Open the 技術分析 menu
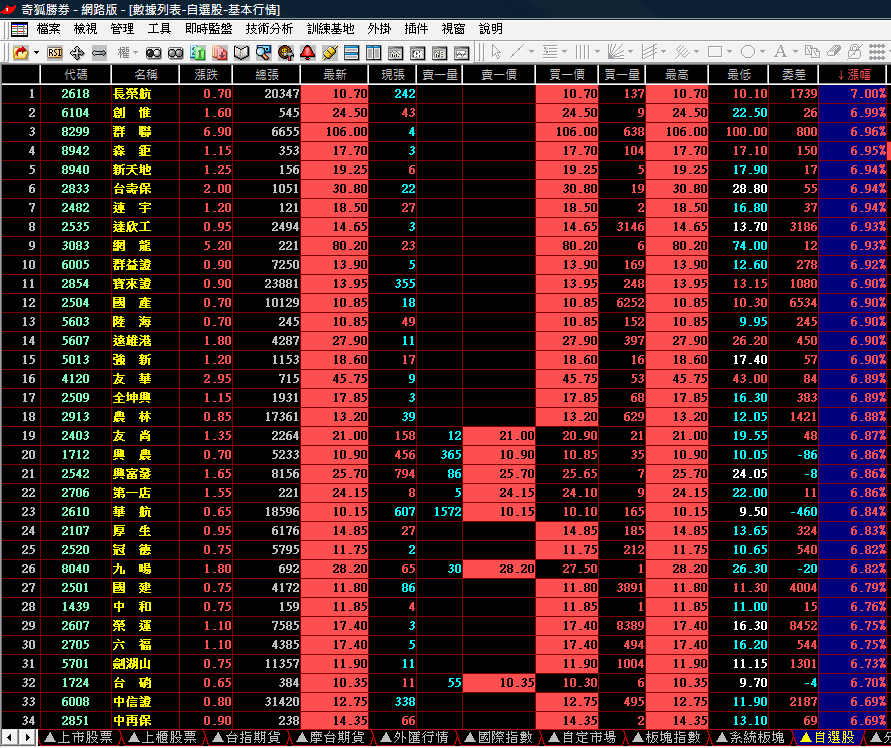Screen dimensions: 891x748 pyautogui.click(x=269, y=28)
